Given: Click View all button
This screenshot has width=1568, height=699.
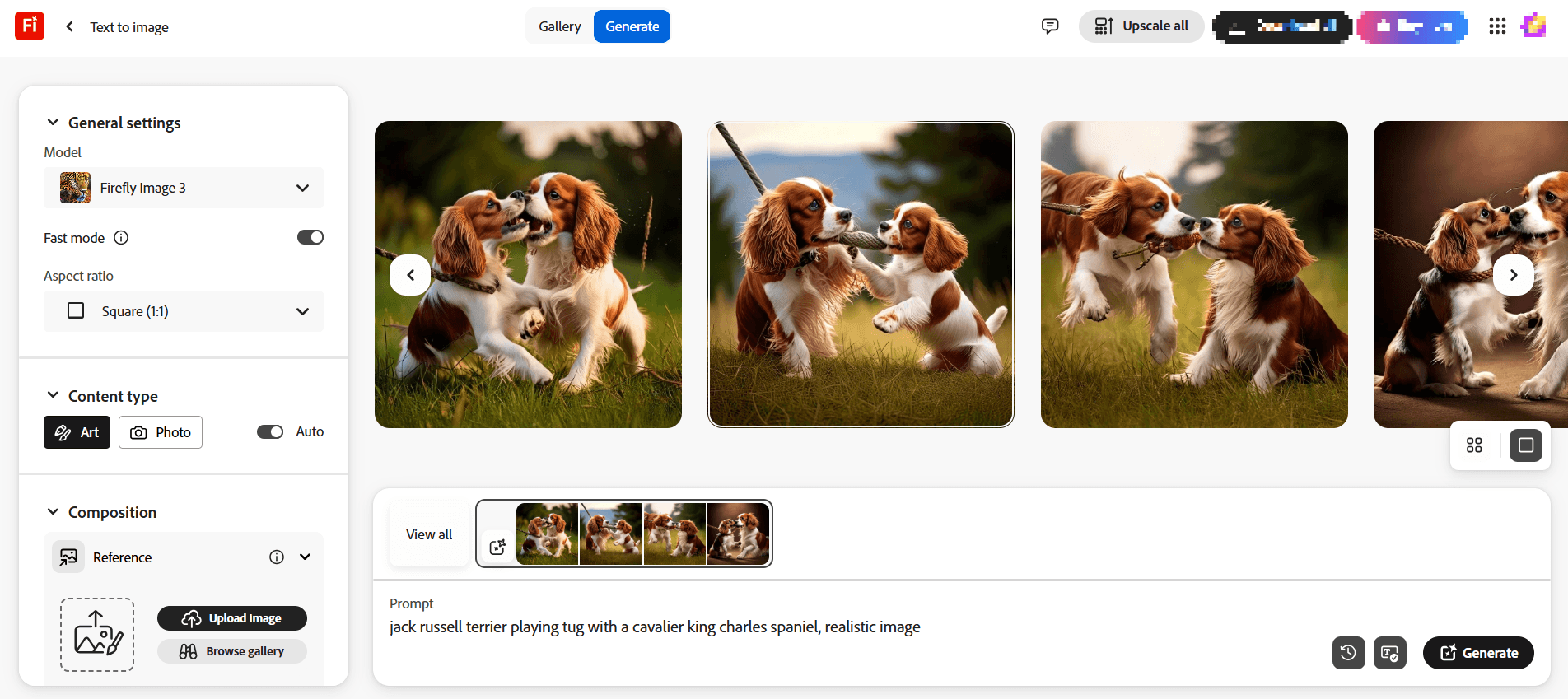Looking at the screenshot, I should [429, 534].
